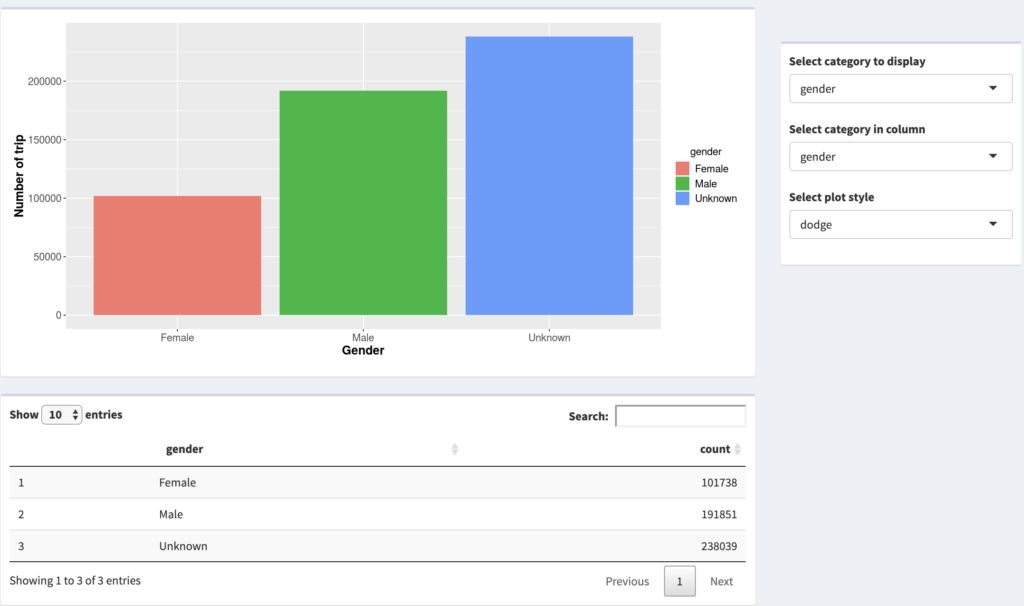Viewport: 1024px width, 606px height.
Task: Select page 1 pagination button
Action: point(679,581)
